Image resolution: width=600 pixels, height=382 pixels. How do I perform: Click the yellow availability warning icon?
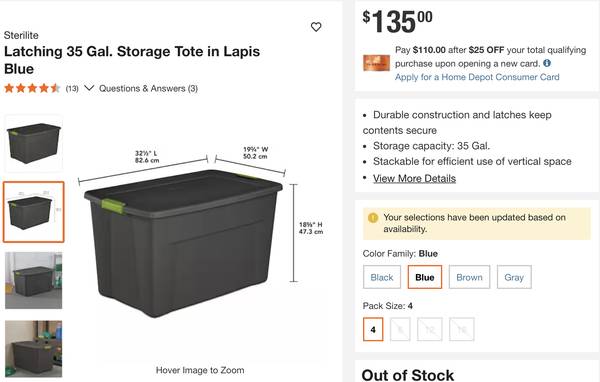pyautogui.click(x=373, y=218)
